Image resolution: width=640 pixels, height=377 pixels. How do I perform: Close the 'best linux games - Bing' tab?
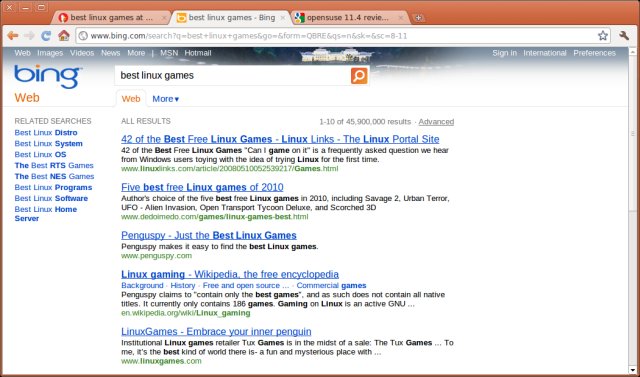pyautogui.click(x=283, y=18)
